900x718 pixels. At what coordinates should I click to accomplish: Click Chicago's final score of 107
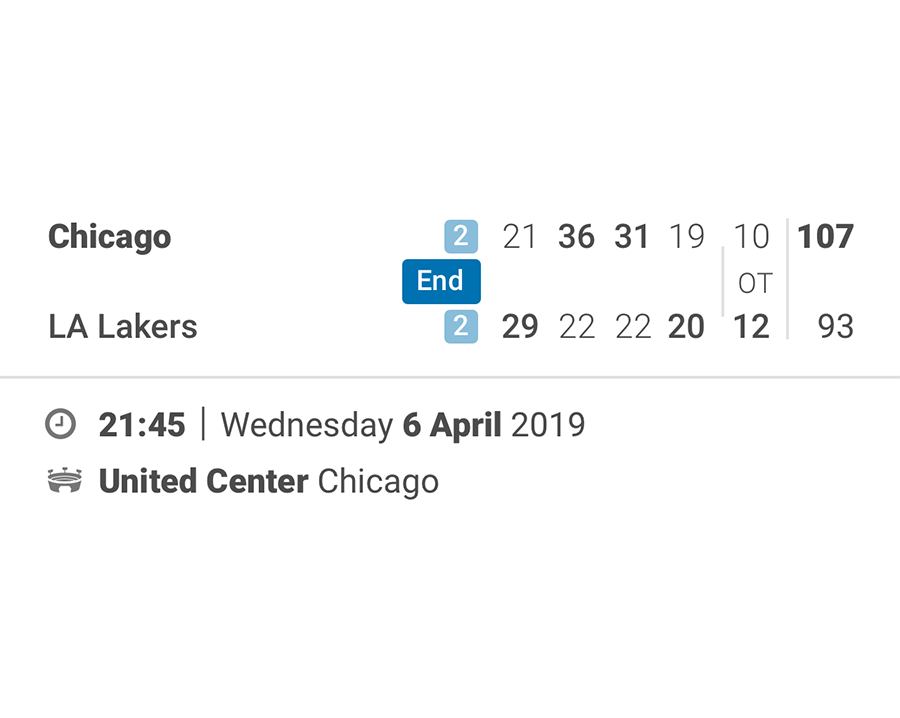point(826,237)
